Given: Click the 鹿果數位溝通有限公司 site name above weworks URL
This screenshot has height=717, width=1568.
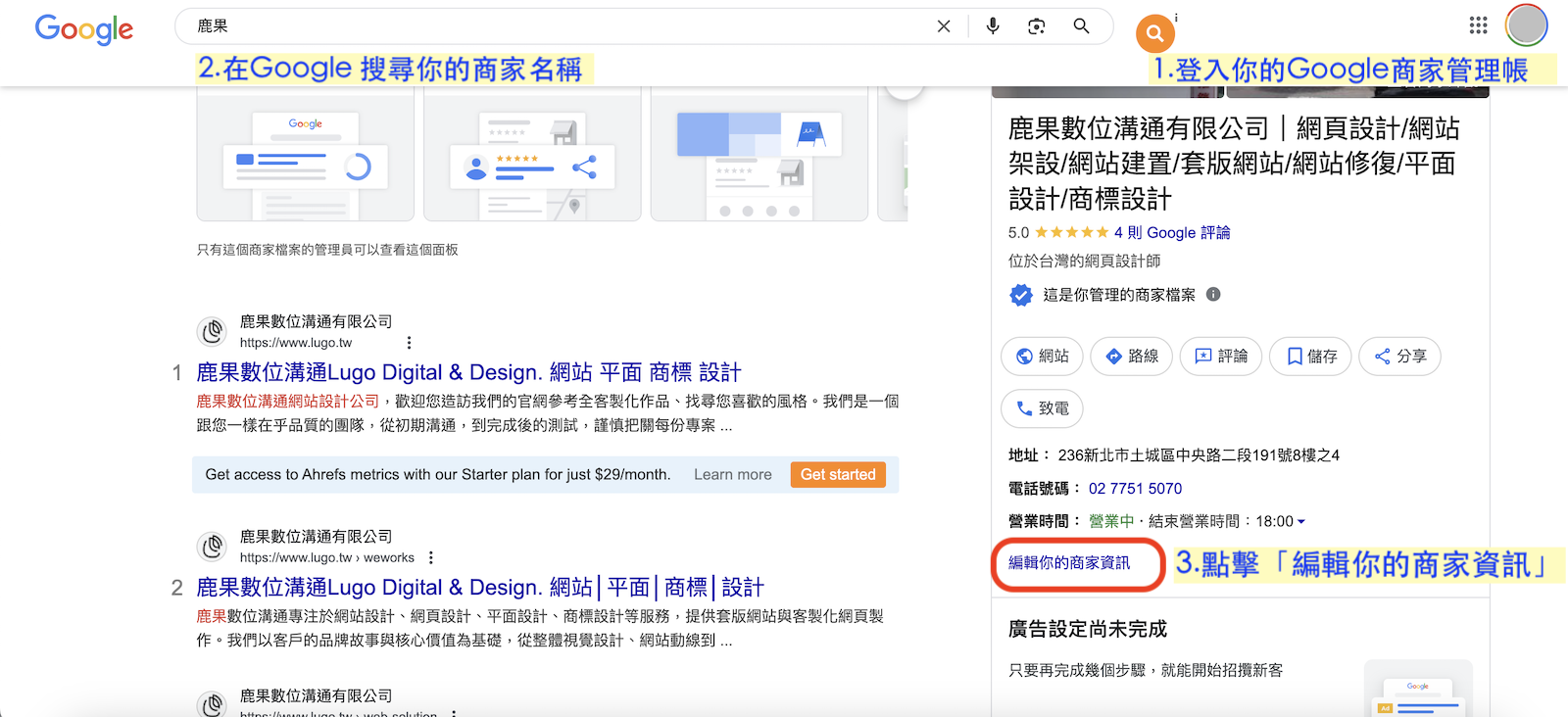Looking at the screenshot, I should click(x=316, y=536).
